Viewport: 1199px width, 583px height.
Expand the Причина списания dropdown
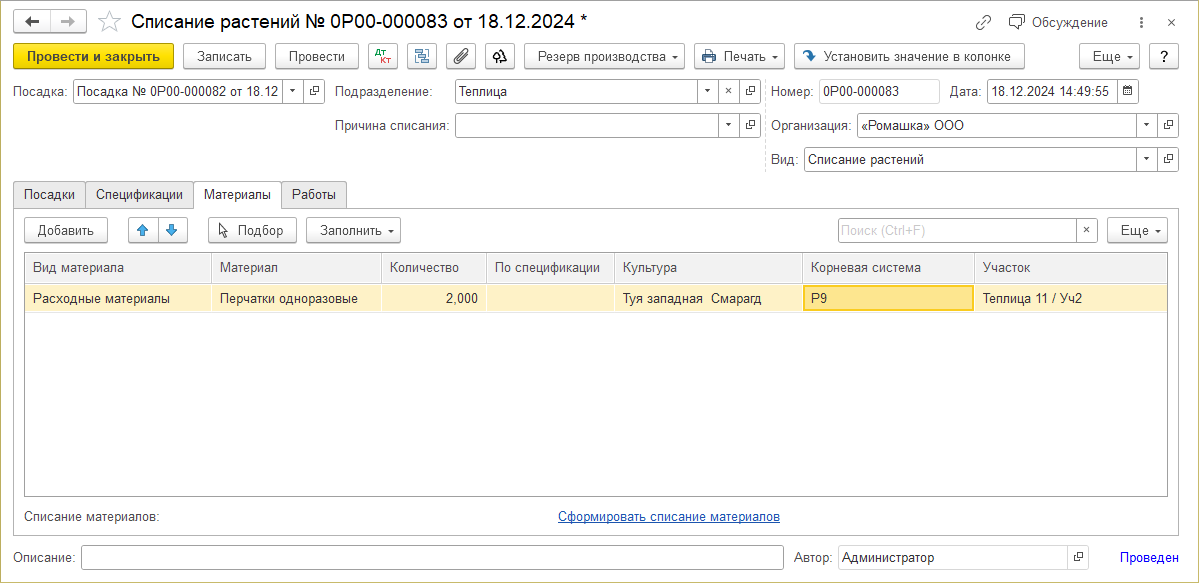tap(727, 125)
